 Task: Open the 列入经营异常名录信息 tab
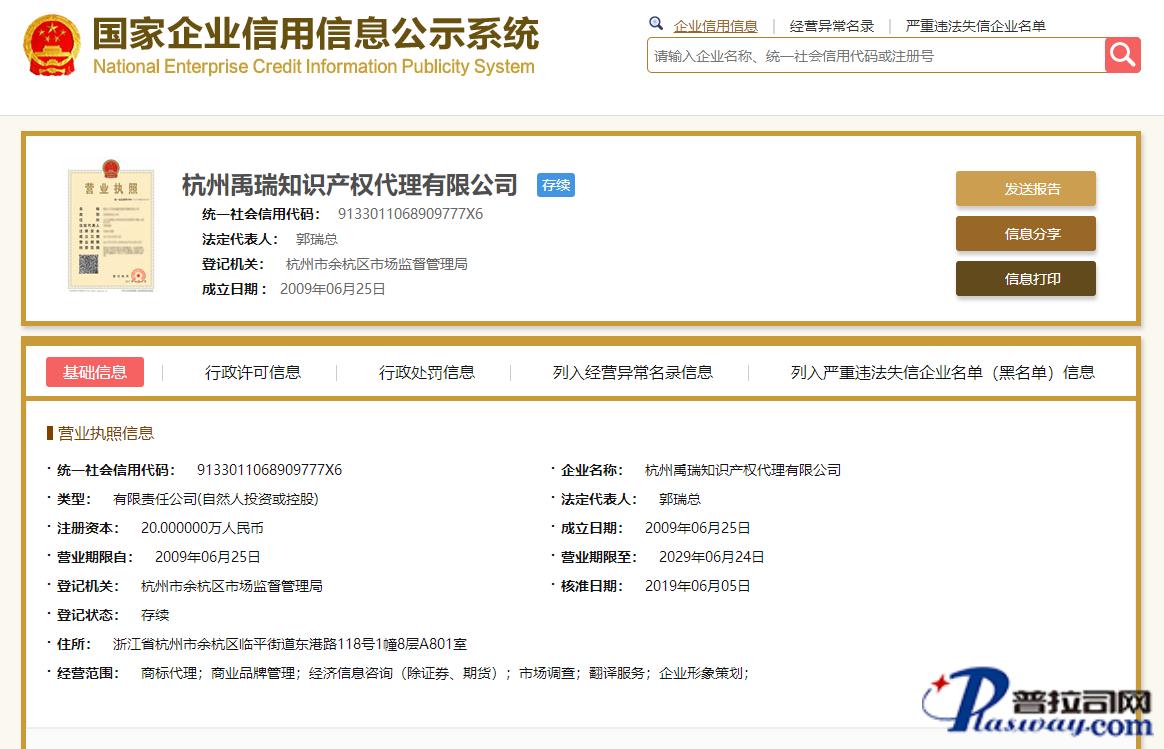pyautogui.click(x=632, y=372)
